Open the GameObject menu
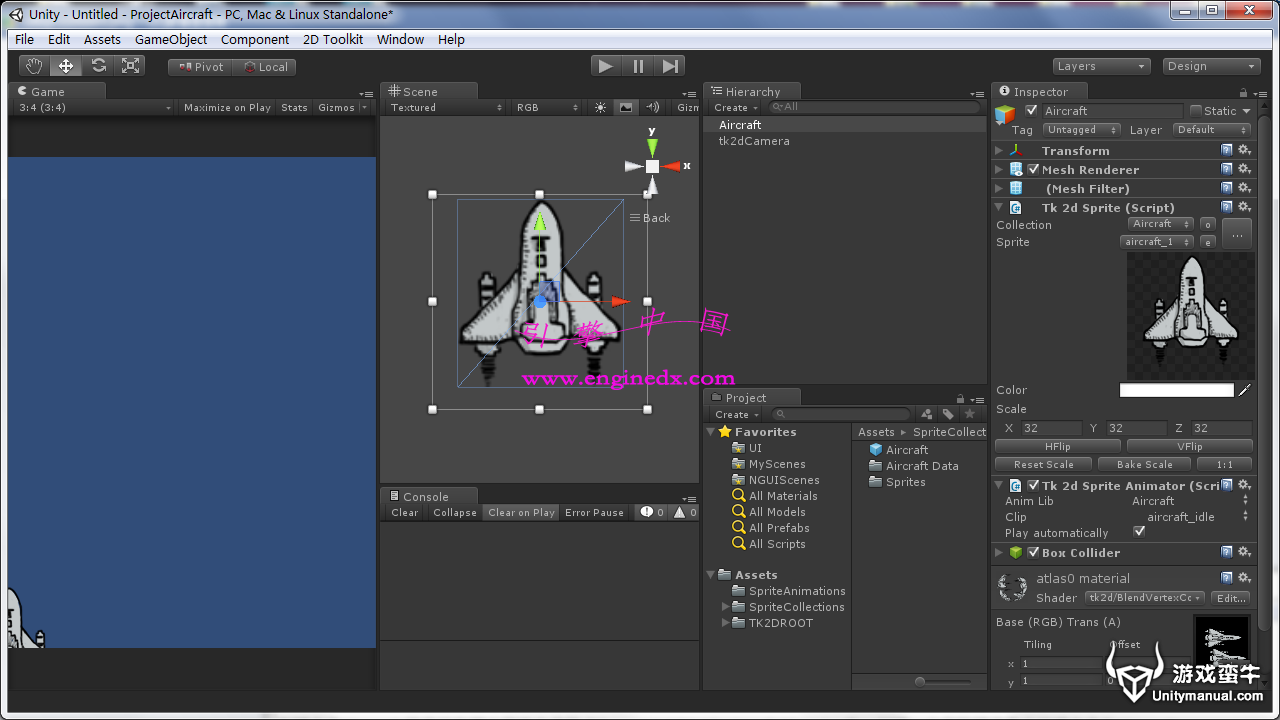Viewport: 1280px width, 720px height. [x=171, y=39]
